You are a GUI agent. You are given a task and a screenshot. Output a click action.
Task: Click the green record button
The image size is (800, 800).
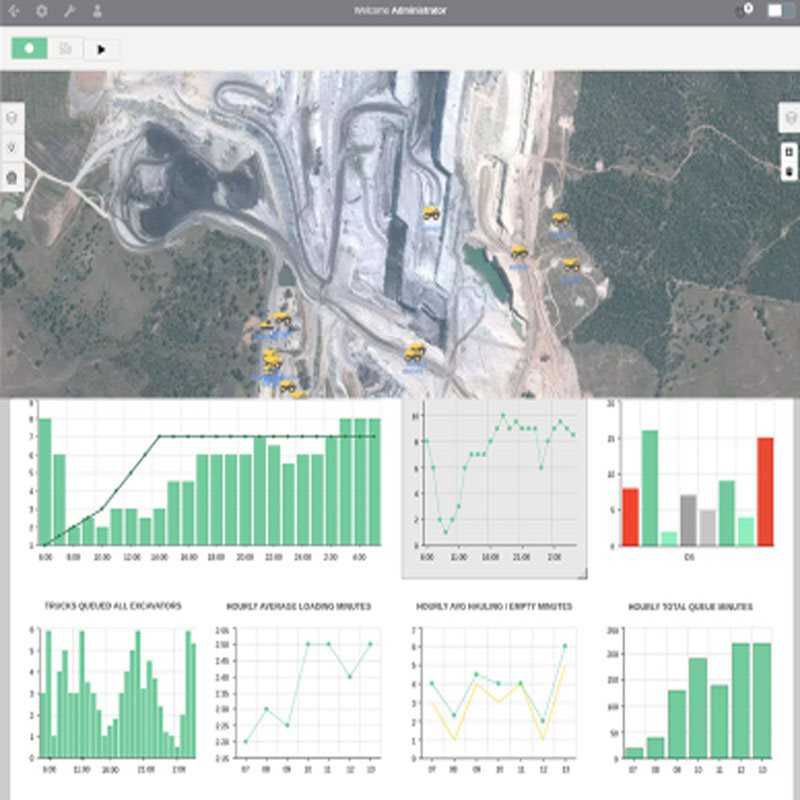tap(30, 48)
